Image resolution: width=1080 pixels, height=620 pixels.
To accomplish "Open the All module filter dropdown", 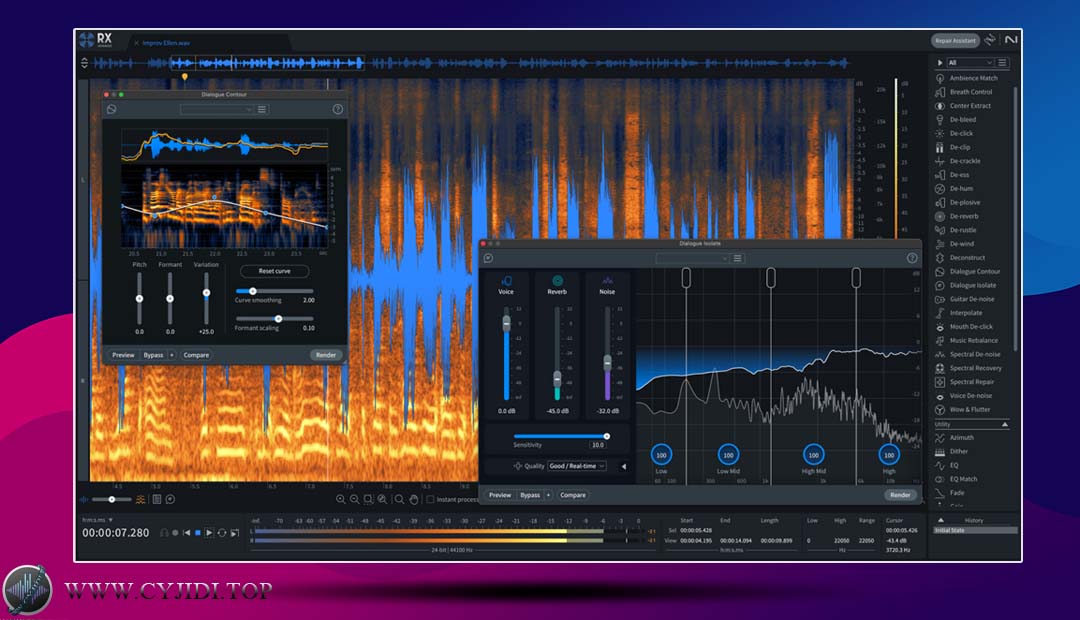I will click(970, 63).
